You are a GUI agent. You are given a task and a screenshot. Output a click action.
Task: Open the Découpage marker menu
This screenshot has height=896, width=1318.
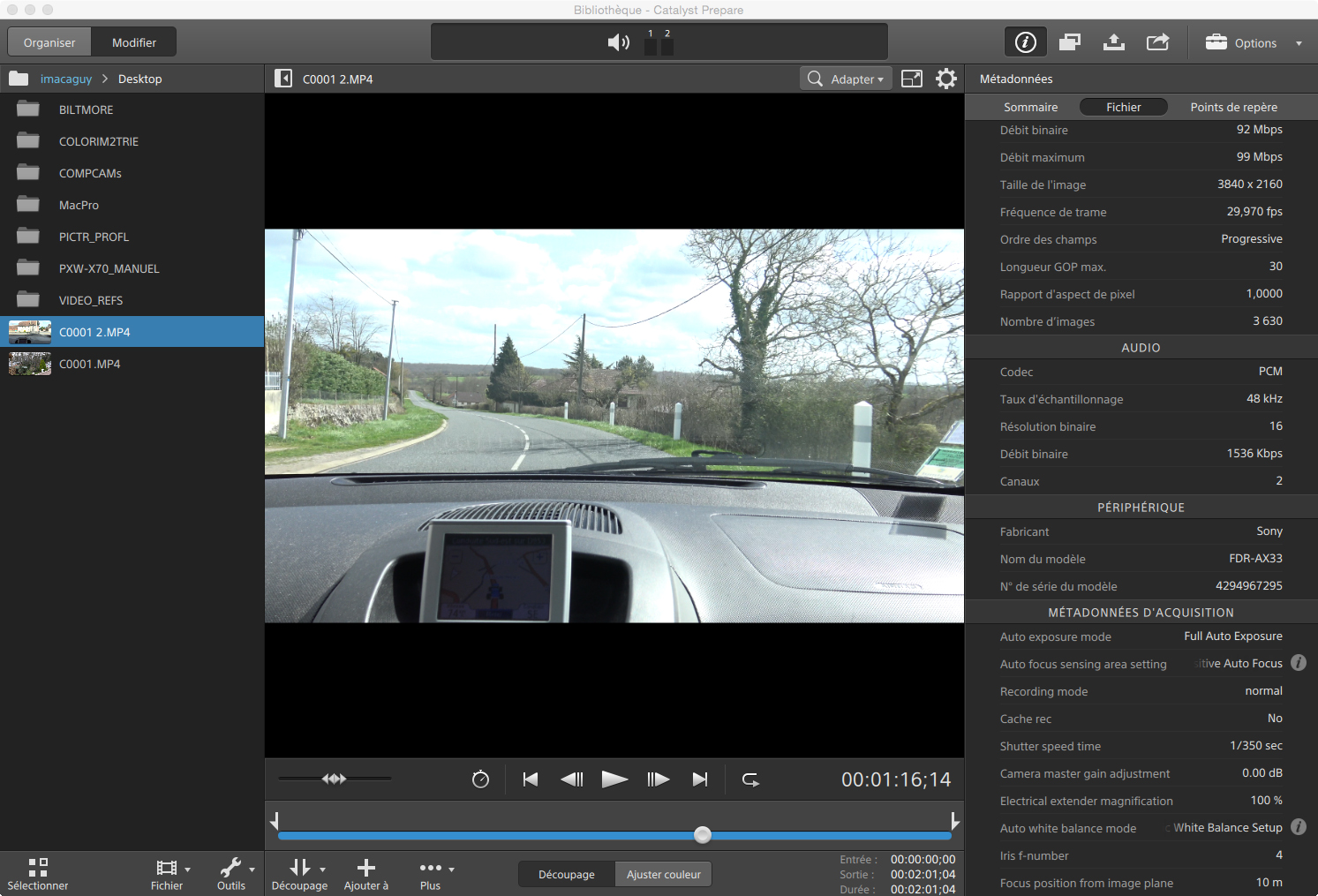(300, 873)
